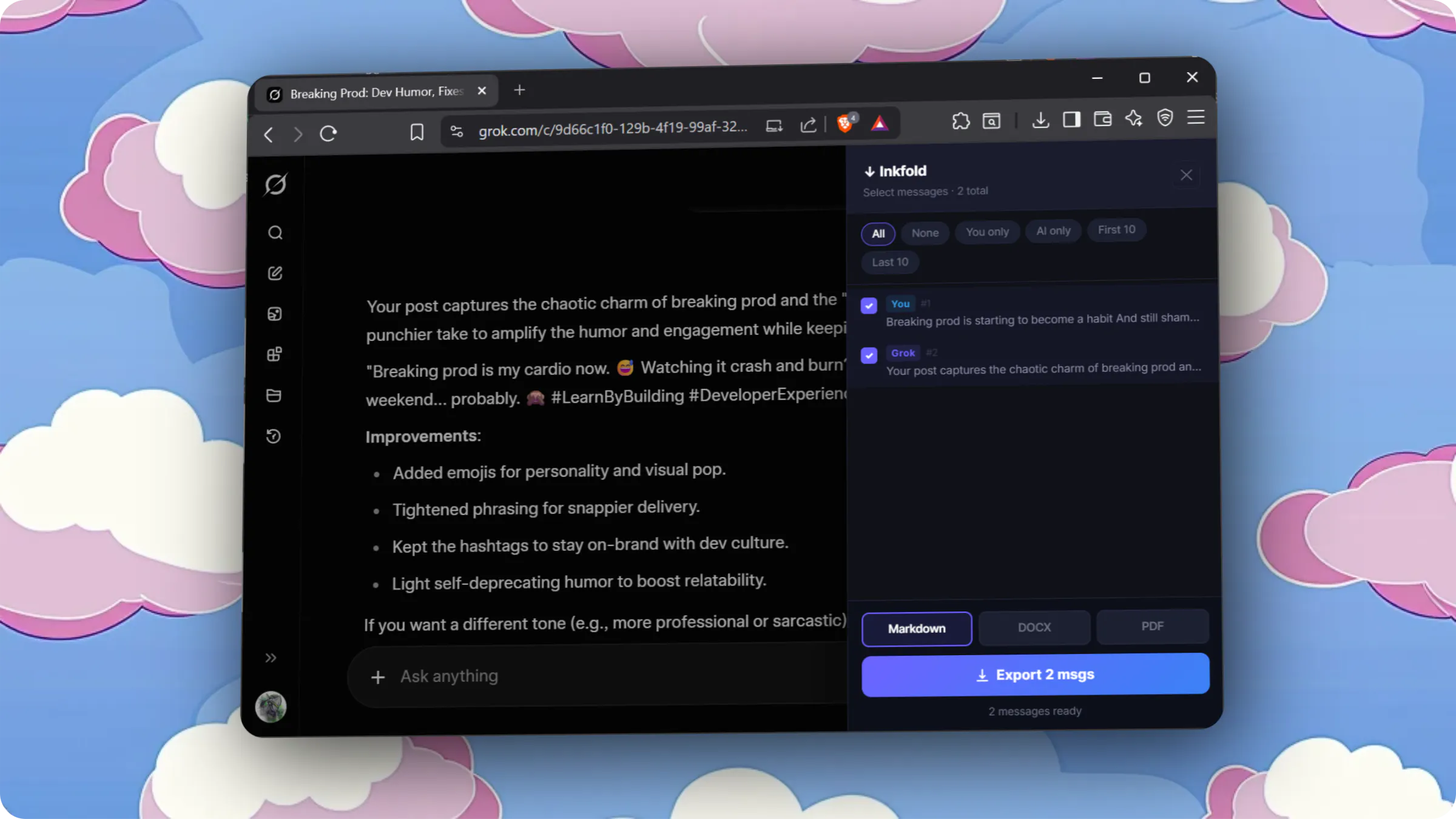The width and height of the screenshot is (1456, 819).
Task: Open the browser hamburger menu
Action: pyautogui.click(x=1196, y=116)
